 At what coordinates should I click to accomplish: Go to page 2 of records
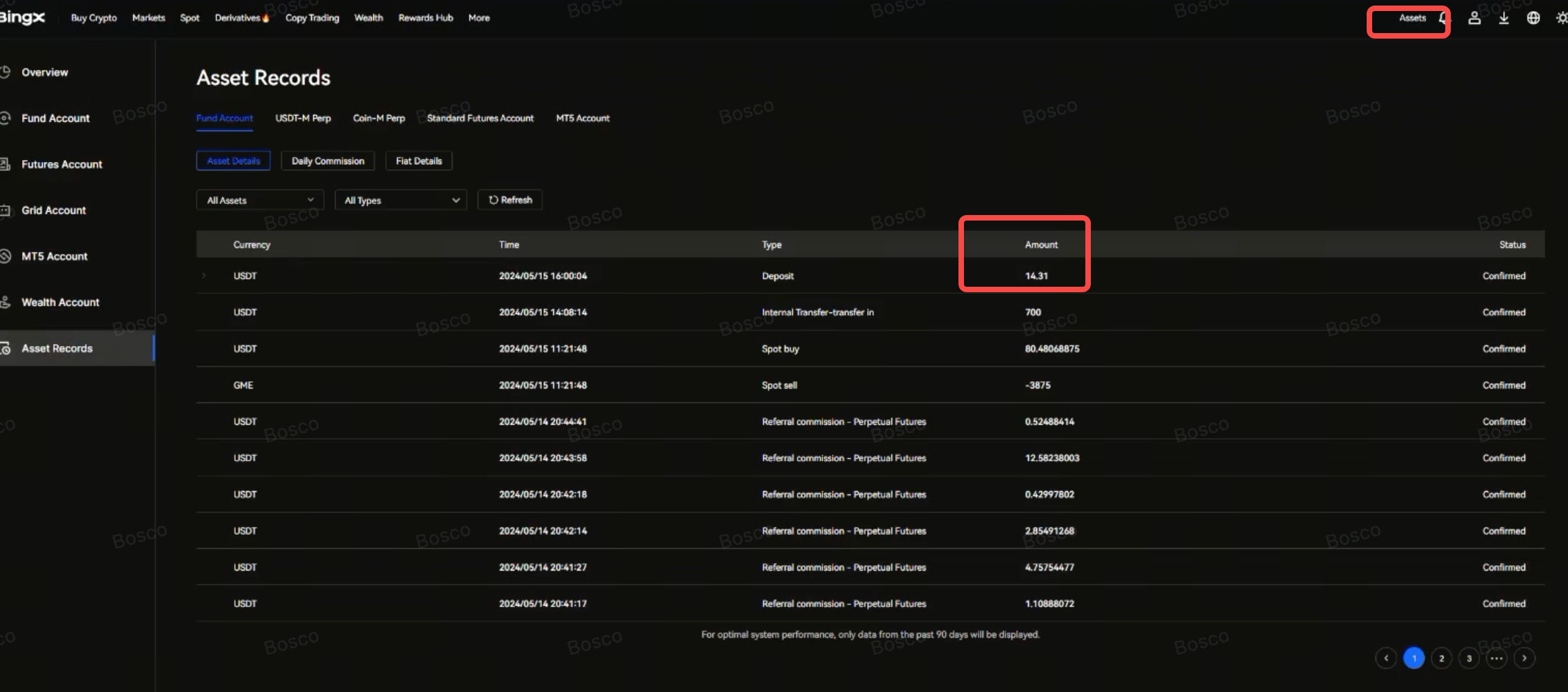coord(1441,658)
